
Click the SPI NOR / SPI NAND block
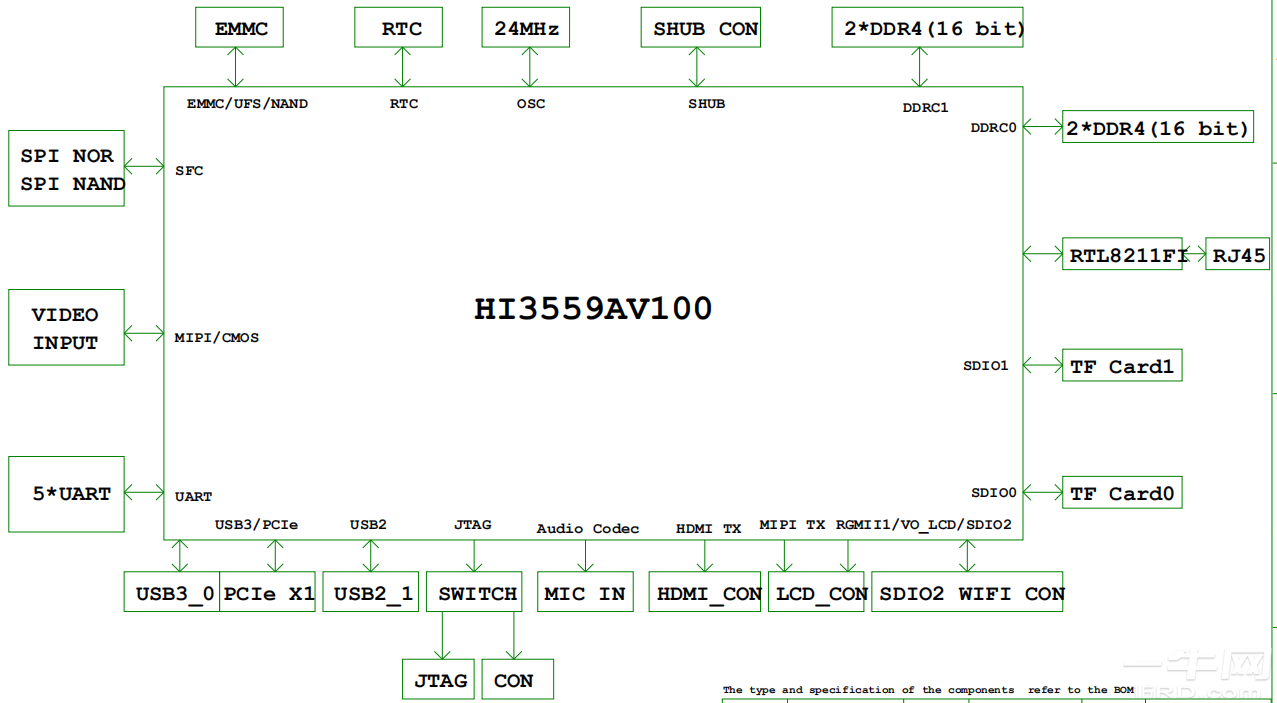point(67,169)
